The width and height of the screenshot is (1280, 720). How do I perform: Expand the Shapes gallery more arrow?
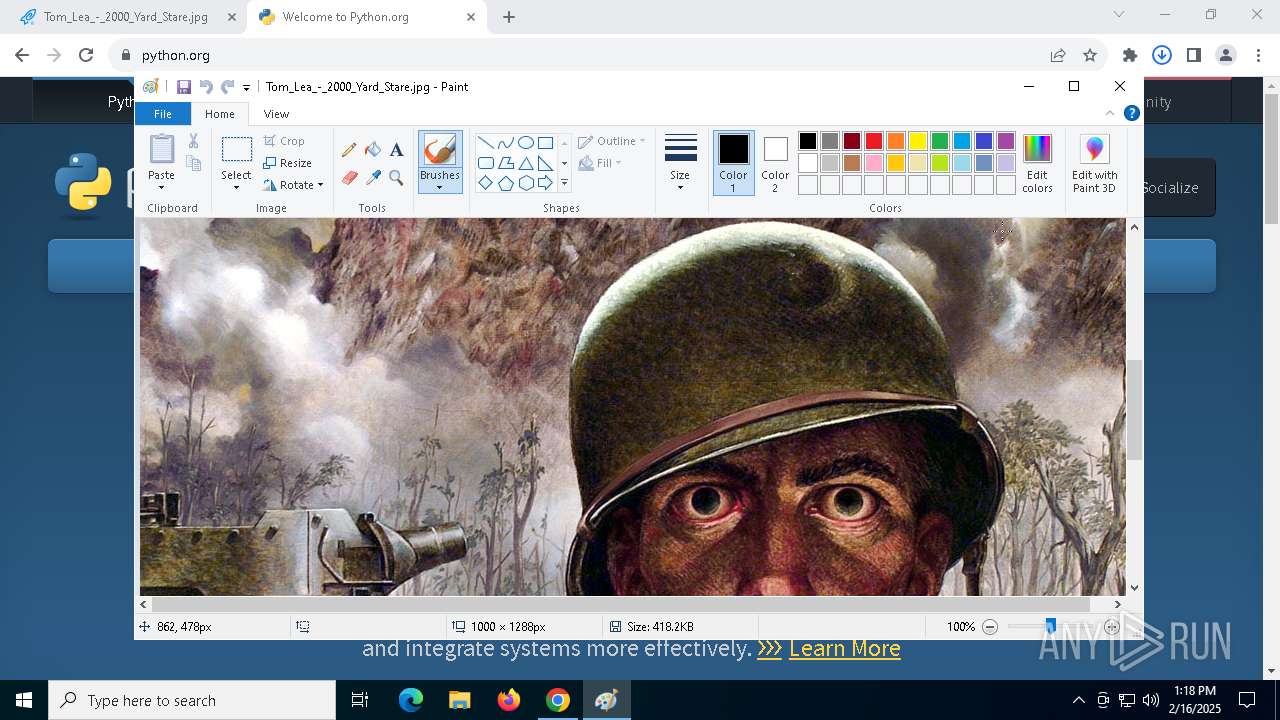(x=564, y=183)
